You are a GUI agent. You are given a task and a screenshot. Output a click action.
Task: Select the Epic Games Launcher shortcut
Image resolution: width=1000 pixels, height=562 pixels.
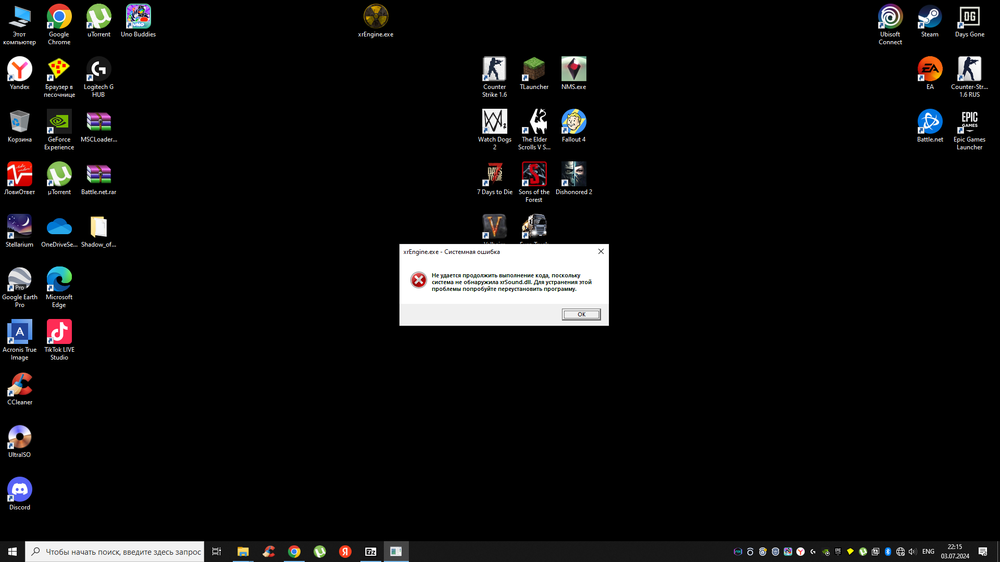tap(969, 129)
